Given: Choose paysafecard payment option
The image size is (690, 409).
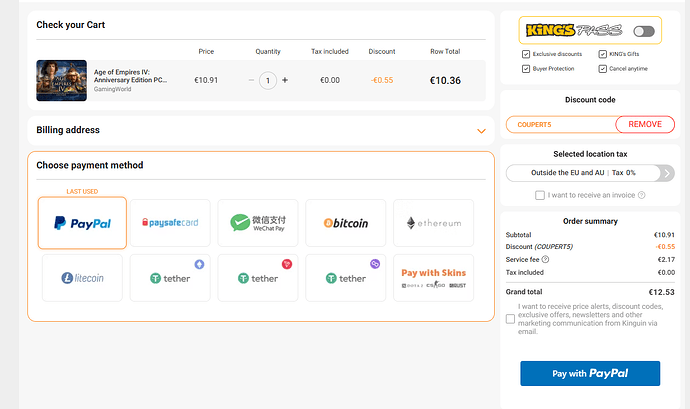Looking at the screenshot, I should [170, 223].
